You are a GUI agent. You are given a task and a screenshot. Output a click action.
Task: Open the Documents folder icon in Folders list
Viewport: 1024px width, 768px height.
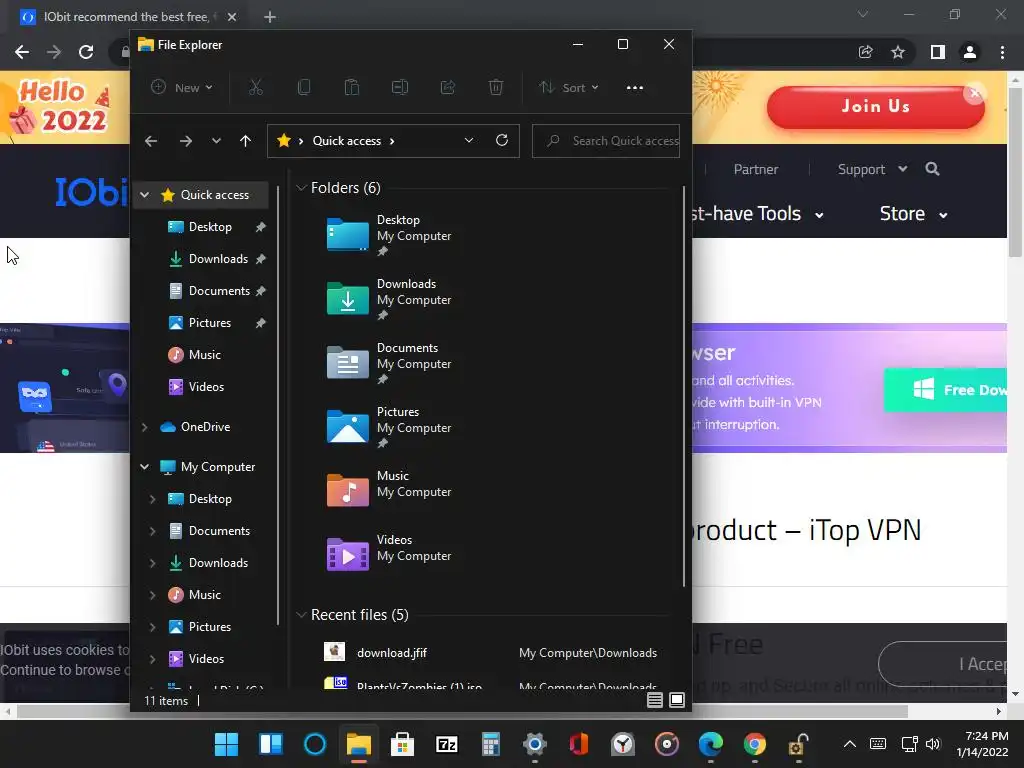(x=347, y=363)
